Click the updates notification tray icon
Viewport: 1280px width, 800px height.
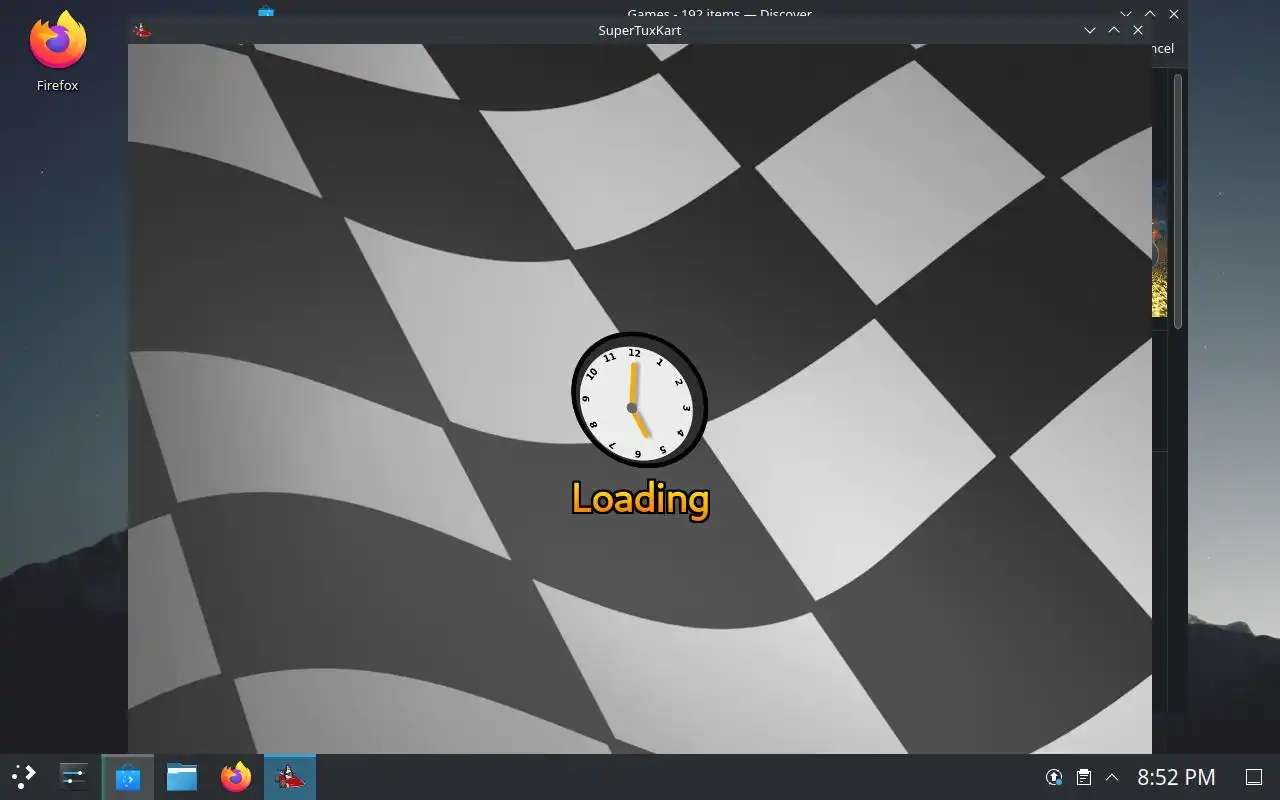(1054, 777)
